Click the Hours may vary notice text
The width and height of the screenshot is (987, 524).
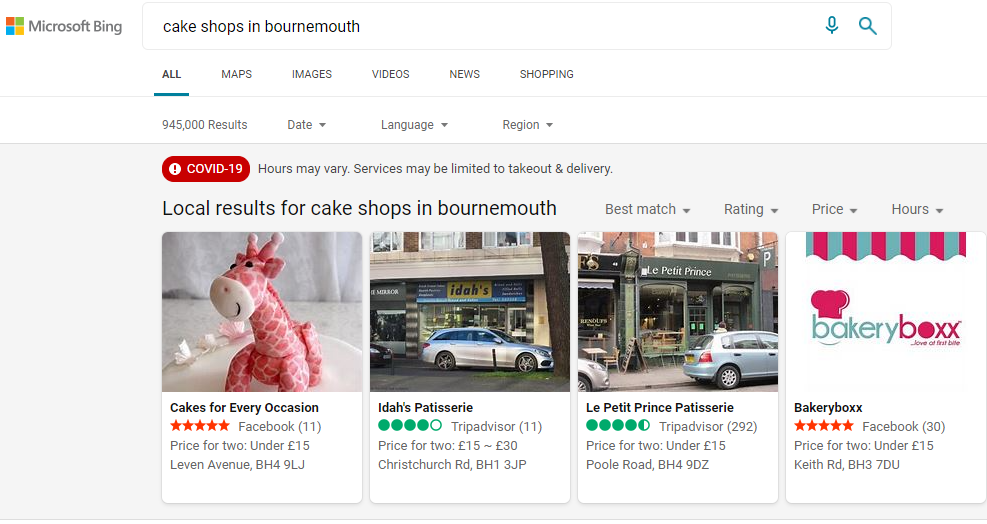coord(435,169)
